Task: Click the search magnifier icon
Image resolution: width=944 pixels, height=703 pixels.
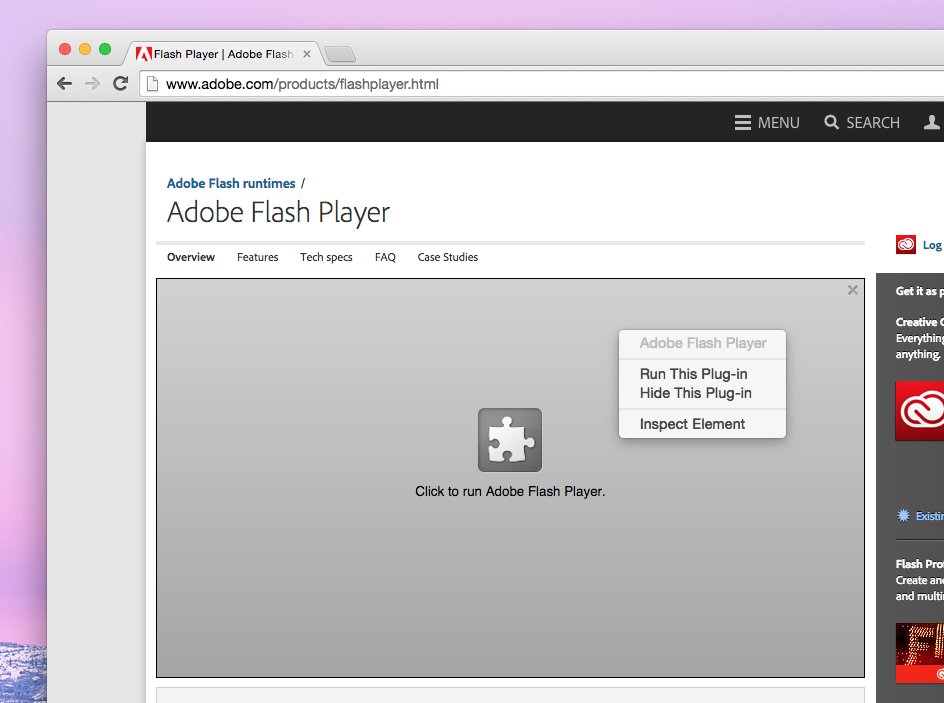Action: tap(831, 122)
